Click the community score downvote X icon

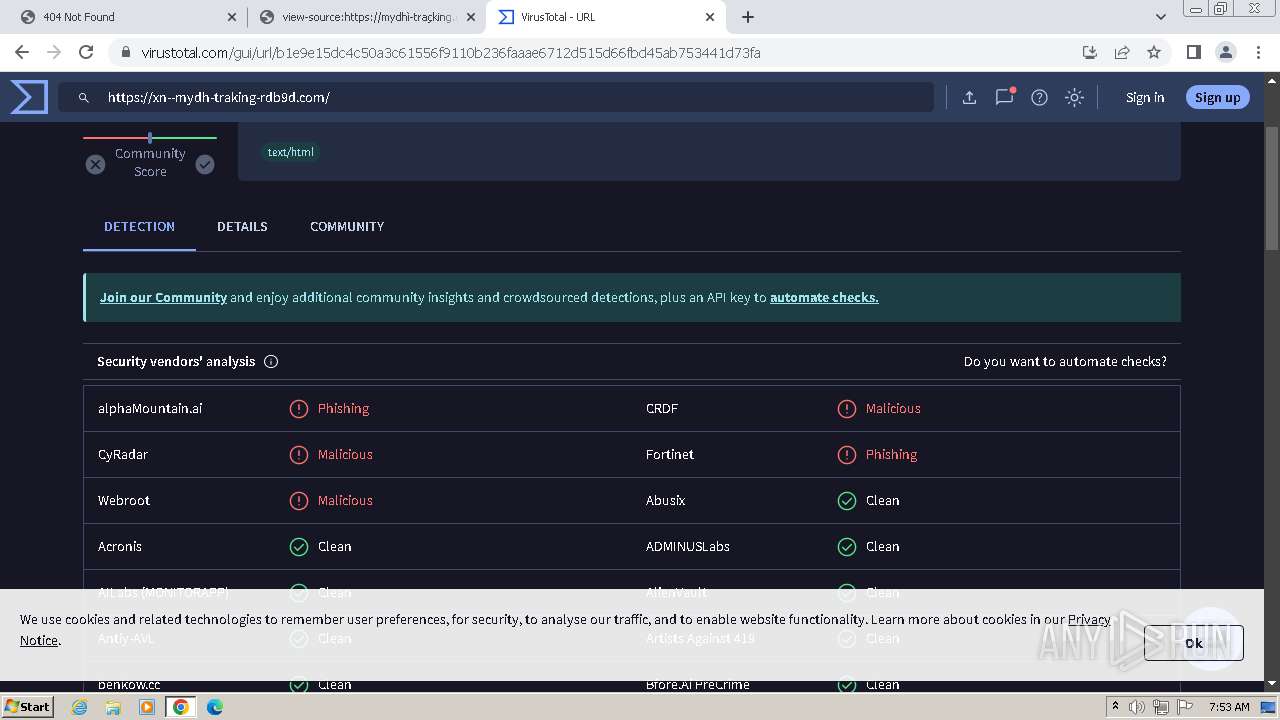click(95, 164)
